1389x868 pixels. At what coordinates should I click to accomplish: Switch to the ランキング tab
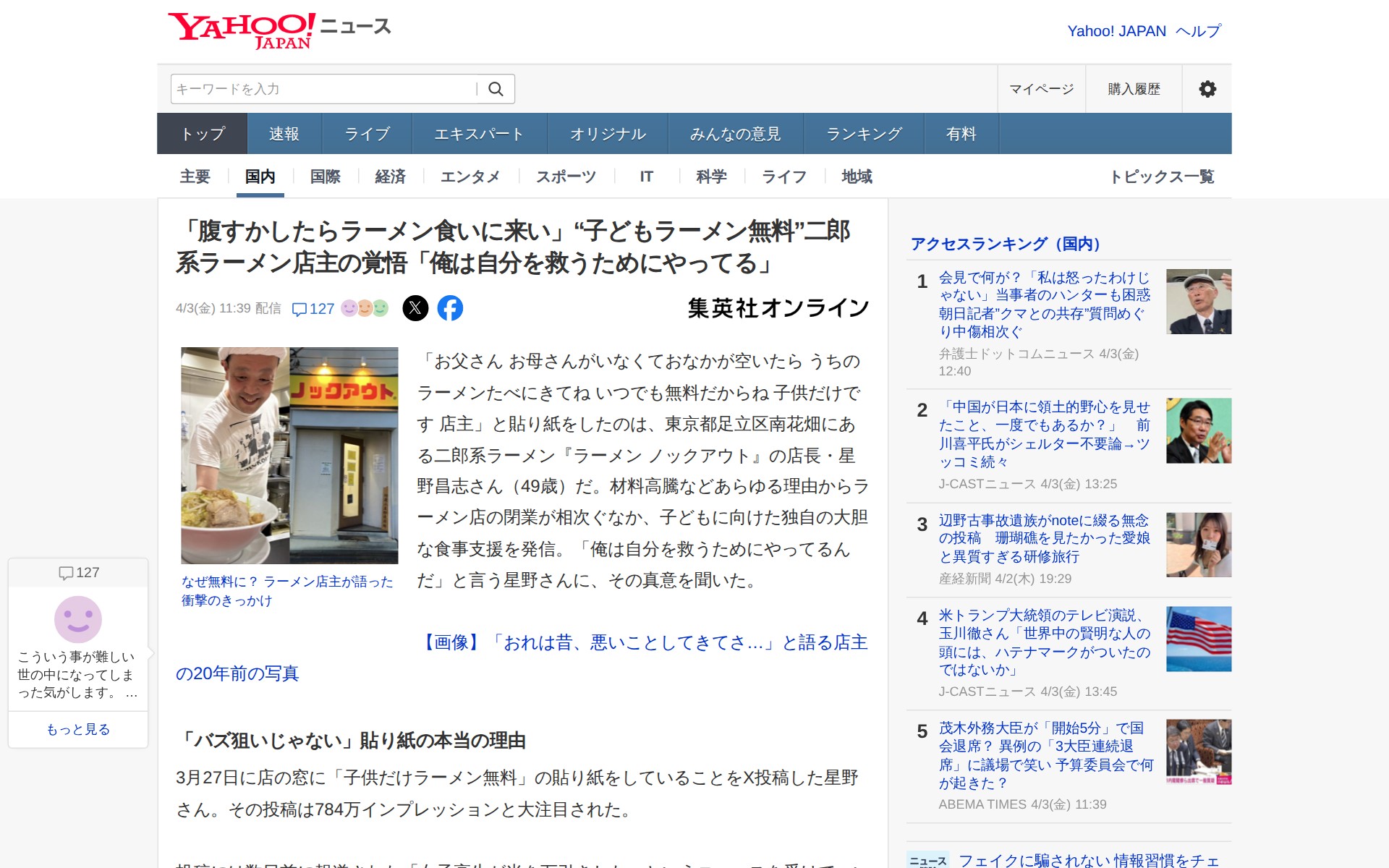pos(864,134)
